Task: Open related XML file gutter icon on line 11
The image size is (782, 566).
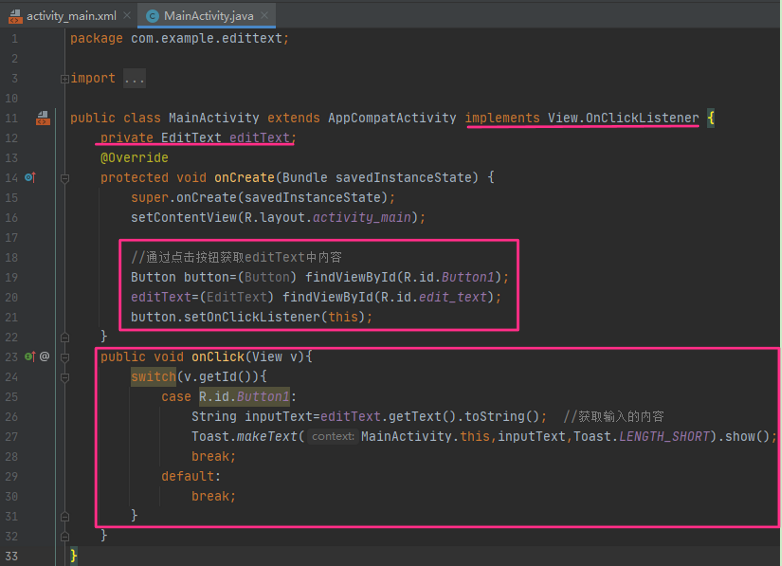Action: coord(43,118)
